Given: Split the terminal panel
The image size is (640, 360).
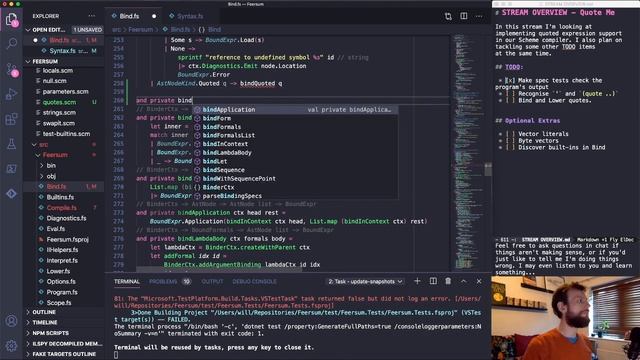Looking at the screenshot, I should [x=433, y=281].
